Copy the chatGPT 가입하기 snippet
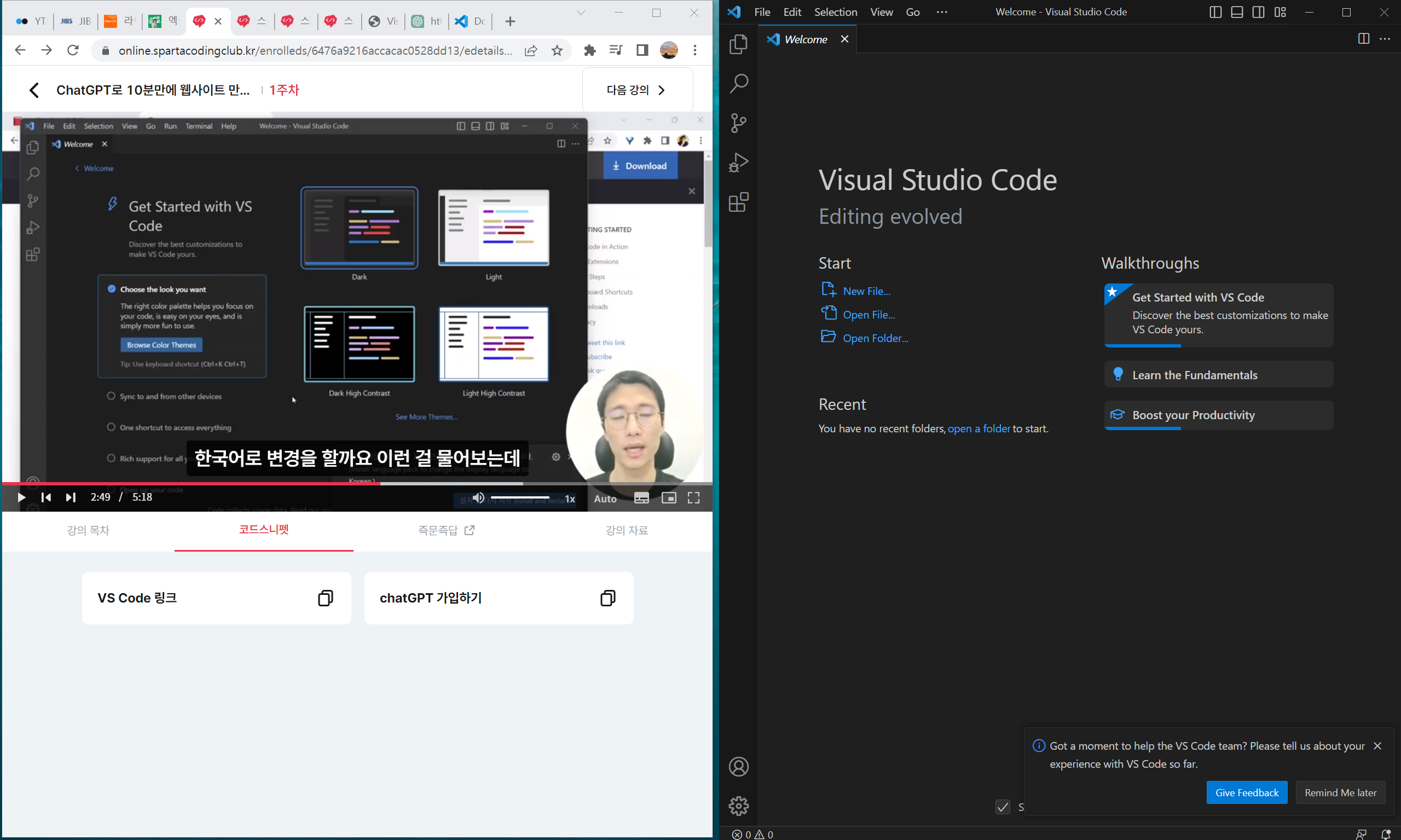This screenshot has height=840, width=1401. point(607,598)
